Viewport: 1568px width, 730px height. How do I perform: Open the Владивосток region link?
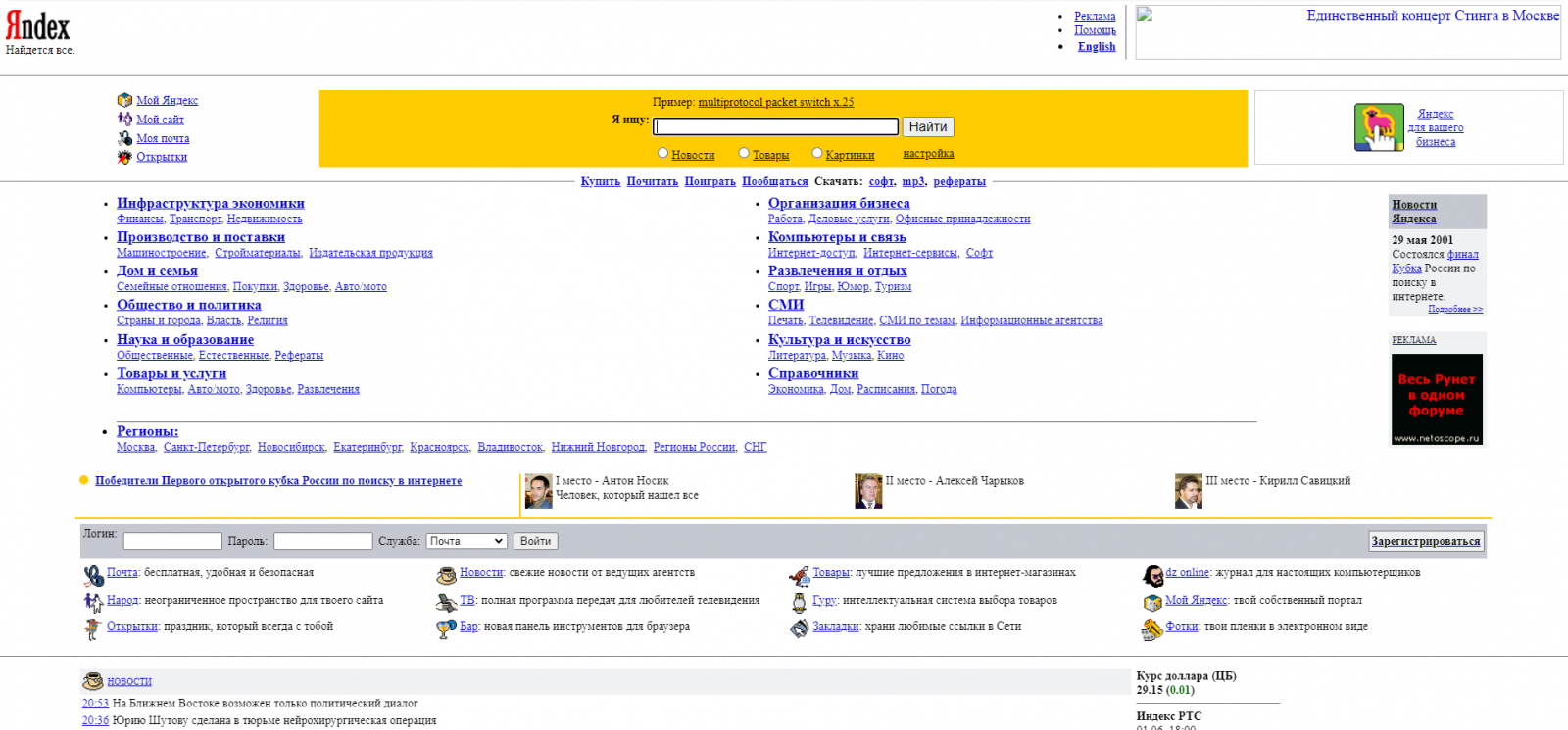[x=511, y=447]
